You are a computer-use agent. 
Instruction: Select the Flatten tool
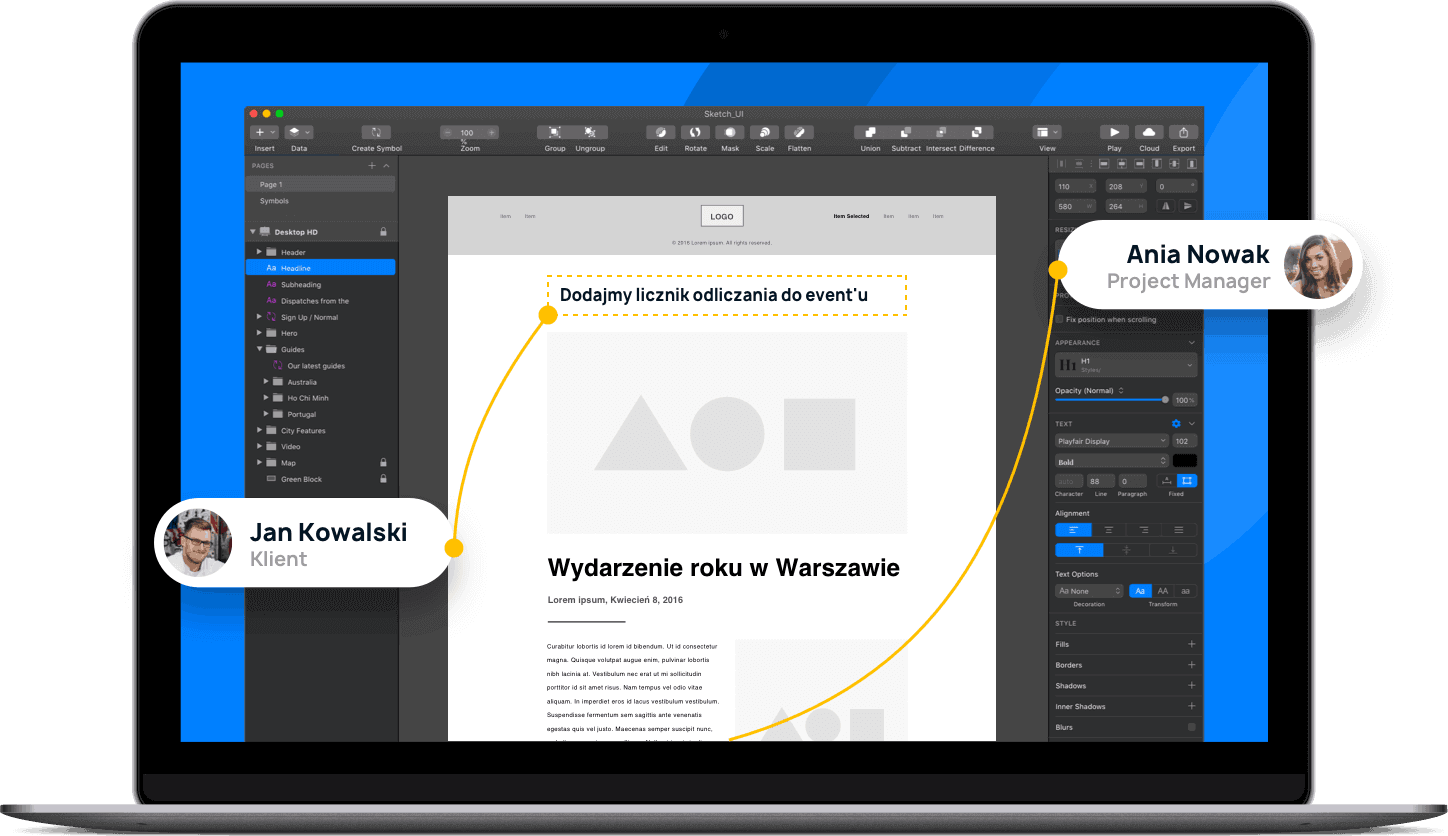pyautogui.click(x=799, y=132)
